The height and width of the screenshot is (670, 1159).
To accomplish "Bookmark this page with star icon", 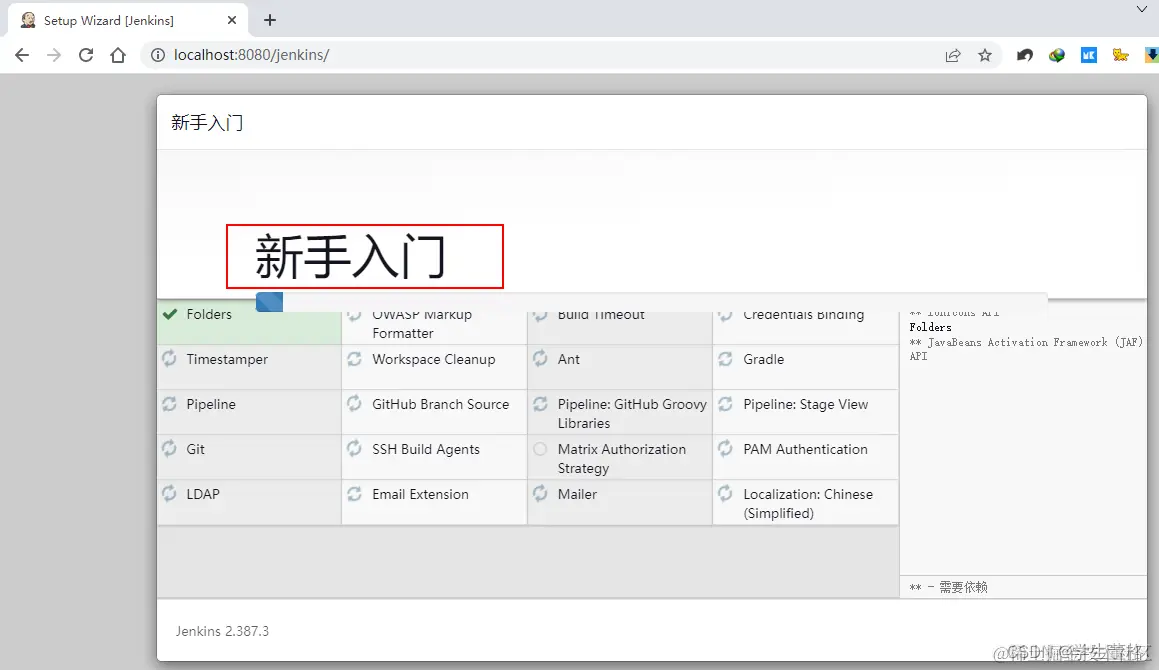I will pos(985,55).
